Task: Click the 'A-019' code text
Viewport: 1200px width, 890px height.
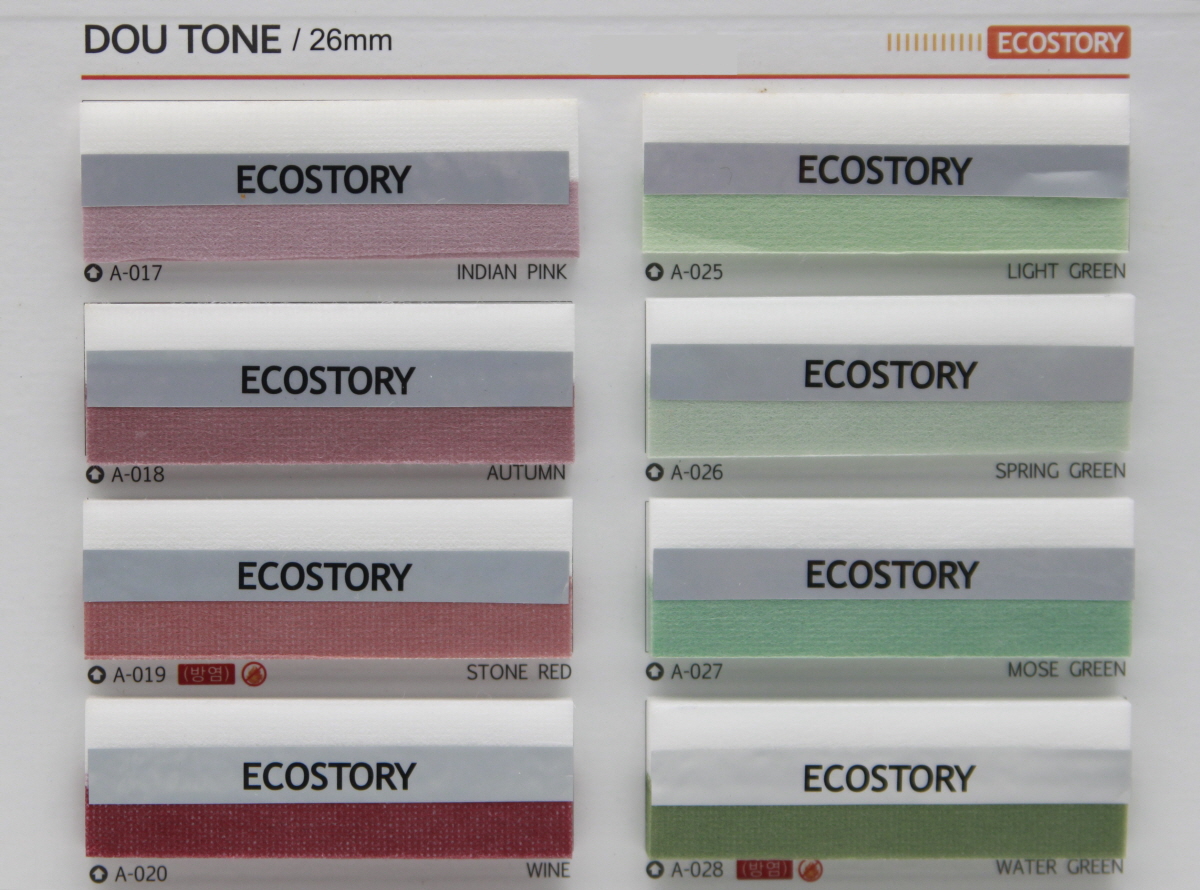Action: (138, 674)
